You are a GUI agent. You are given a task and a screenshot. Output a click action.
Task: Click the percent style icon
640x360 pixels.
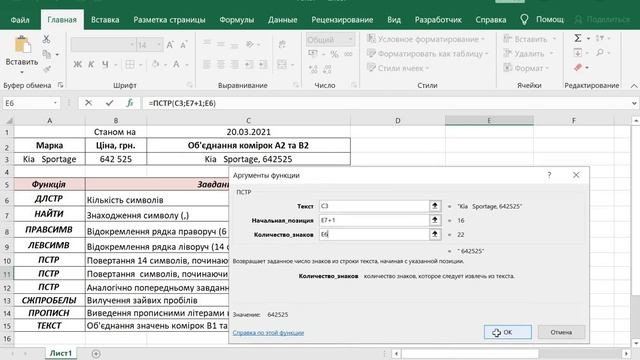click(x=334, y=54)
